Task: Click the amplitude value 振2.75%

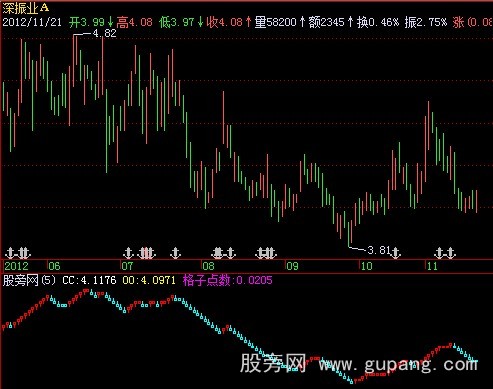Action: click(x=426, y=22)
